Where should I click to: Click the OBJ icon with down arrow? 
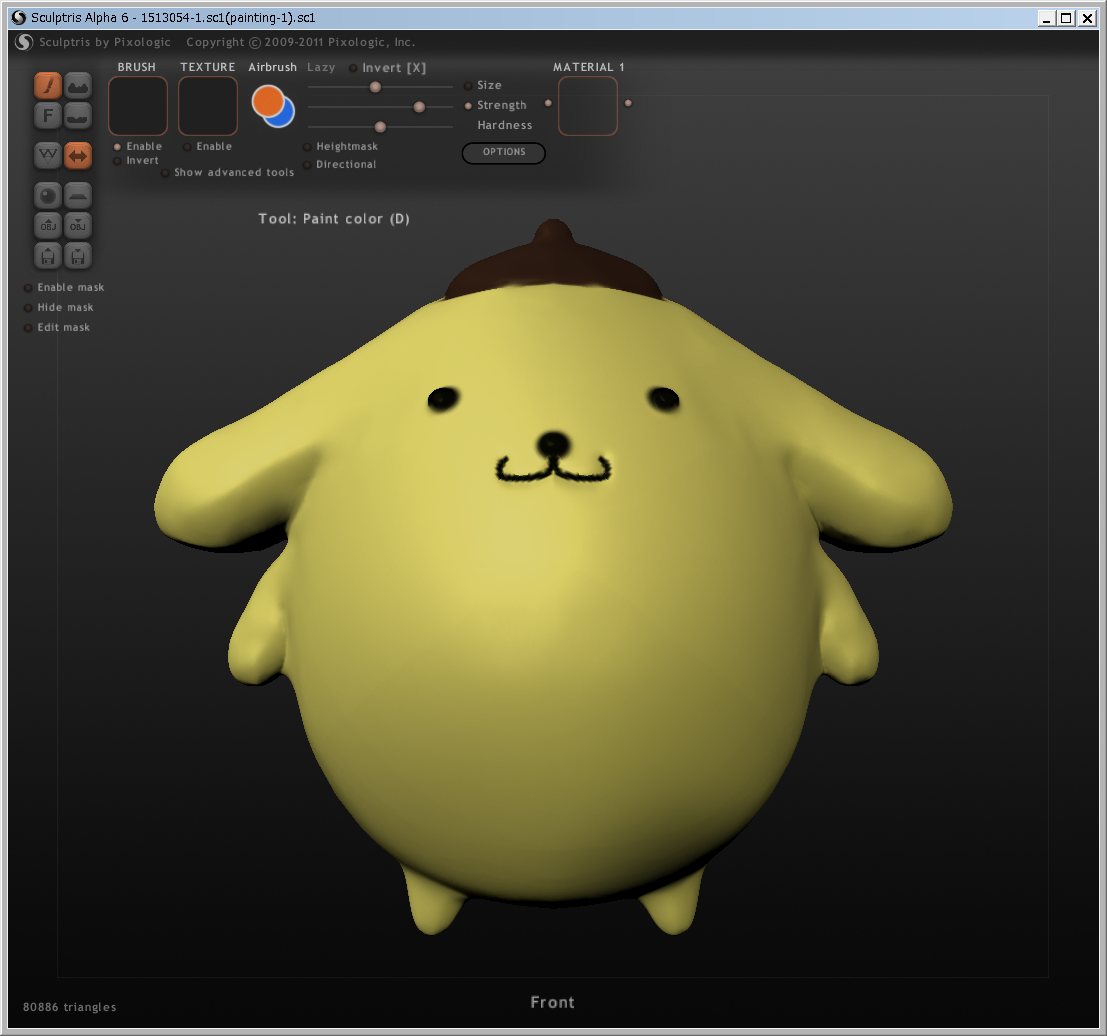click(78, 225)
